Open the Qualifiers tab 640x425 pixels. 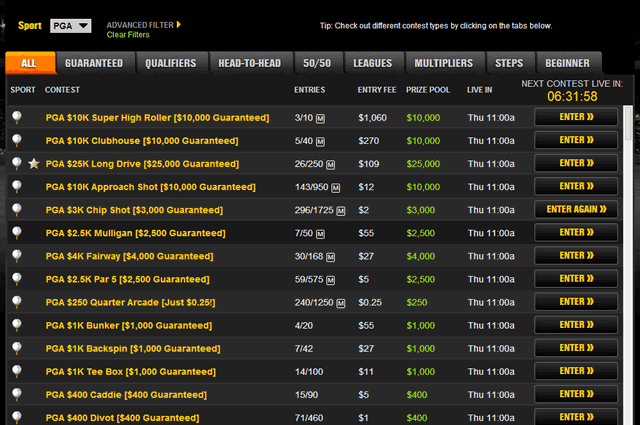171,63
